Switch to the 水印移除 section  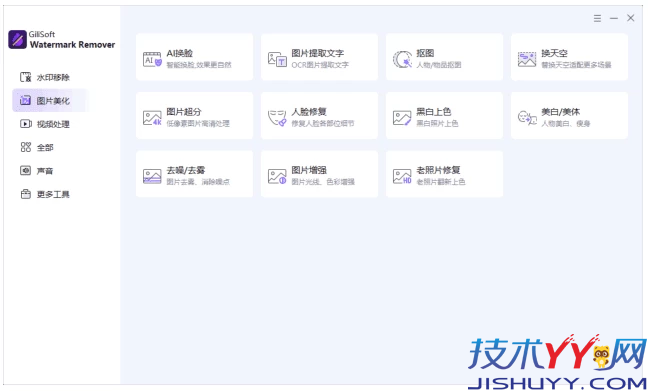tap(50, 77)
